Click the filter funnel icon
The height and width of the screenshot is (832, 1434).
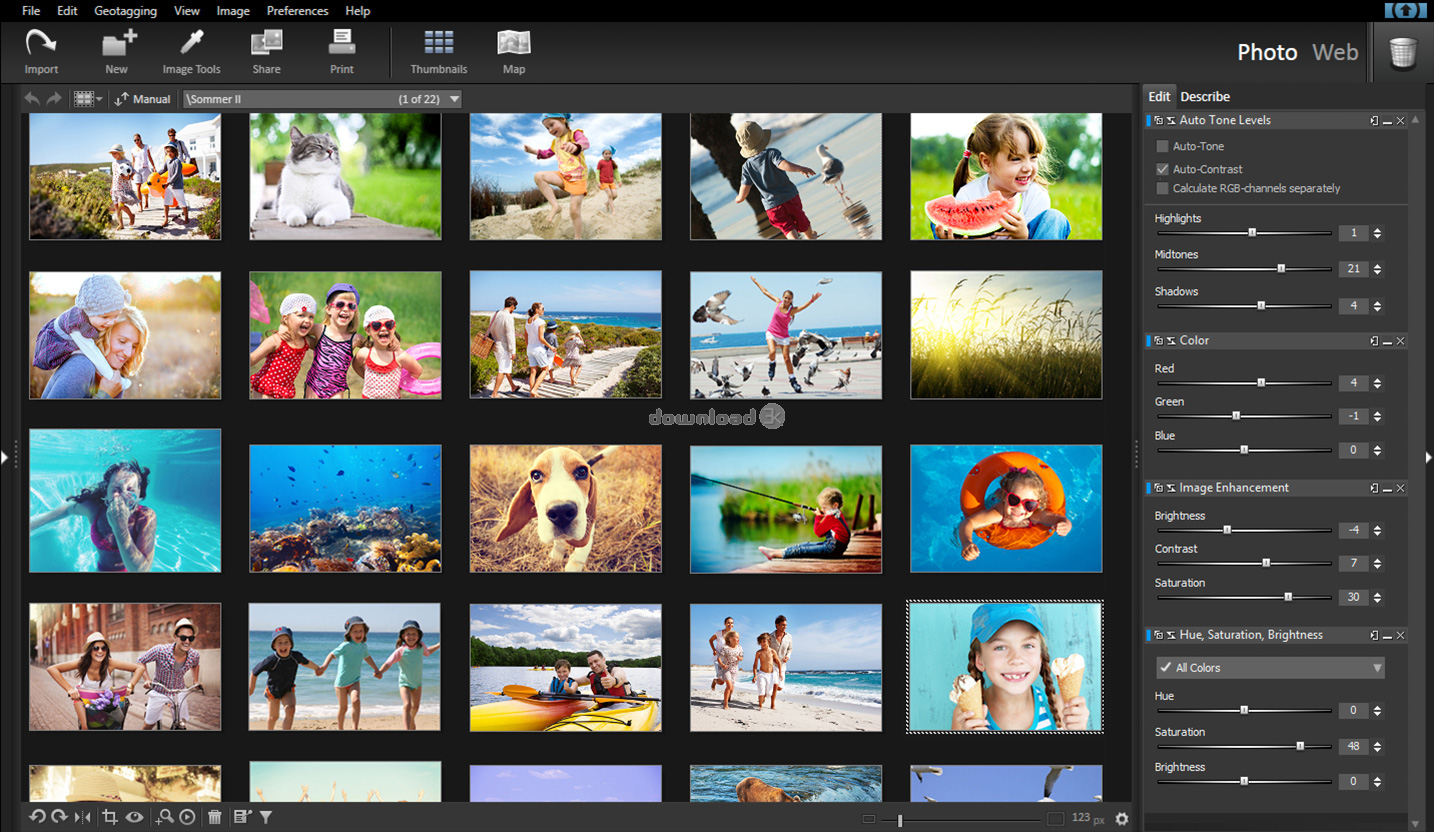coord(266,817)
